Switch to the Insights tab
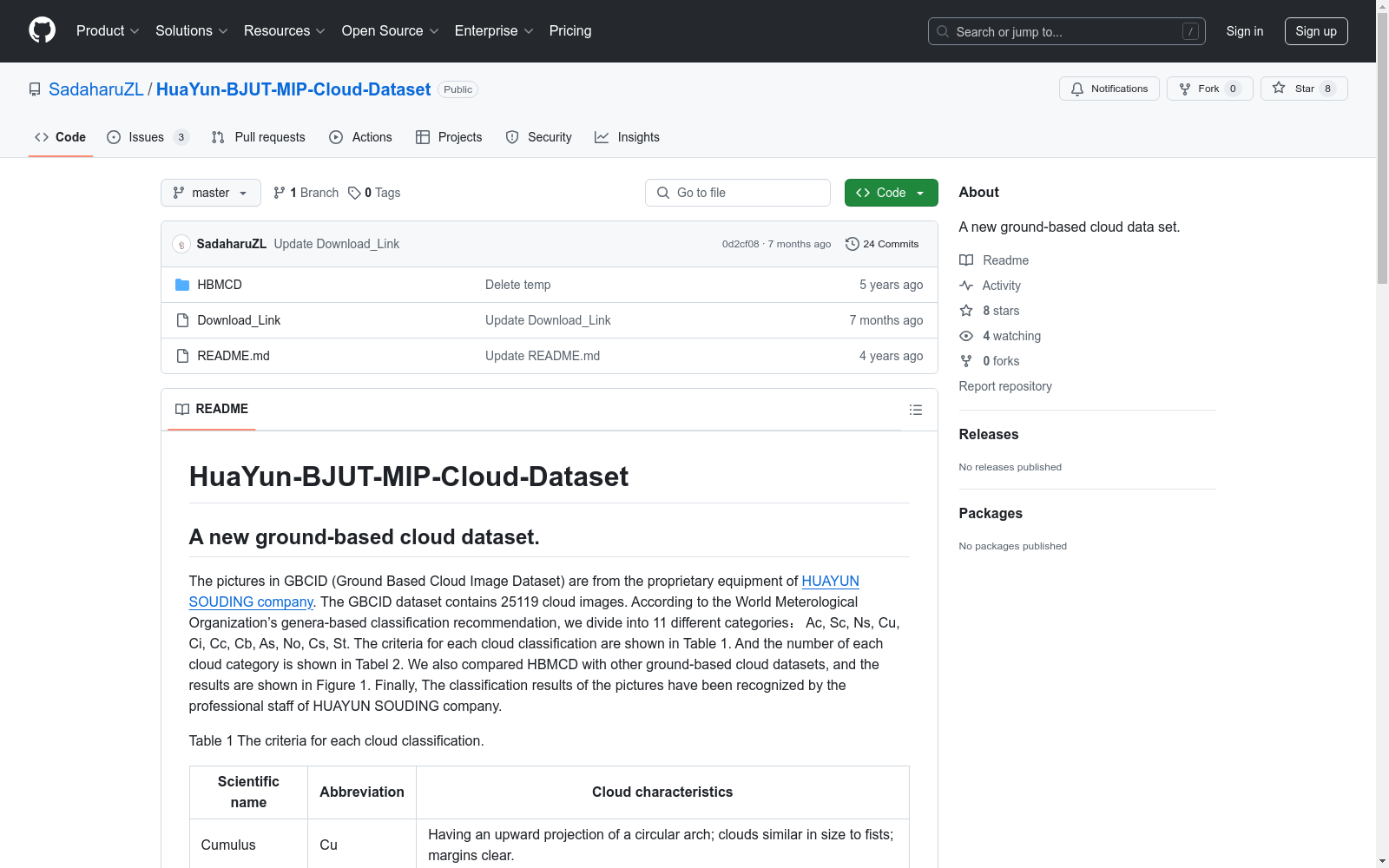Image resolution: width=1389 pixels, height=868 pixels. pos(628,137)
